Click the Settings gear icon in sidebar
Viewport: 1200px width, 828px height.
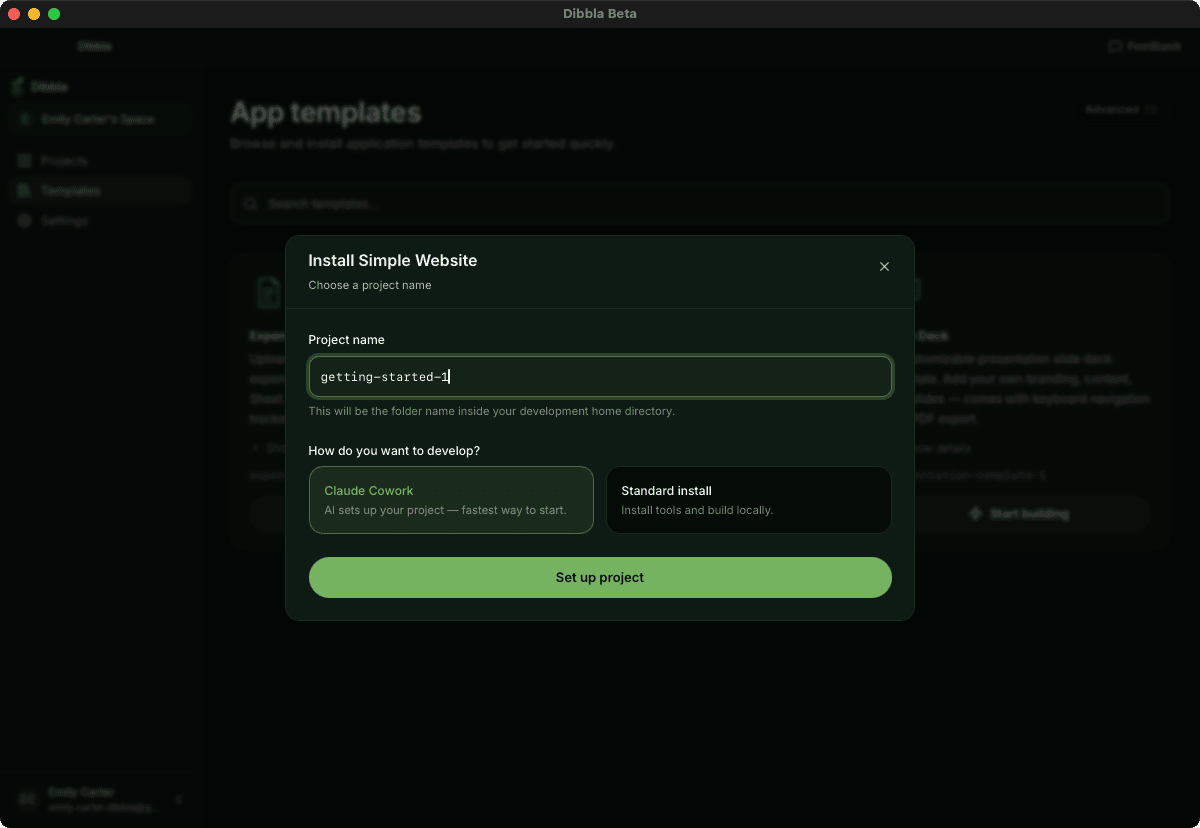click(25, 221)
